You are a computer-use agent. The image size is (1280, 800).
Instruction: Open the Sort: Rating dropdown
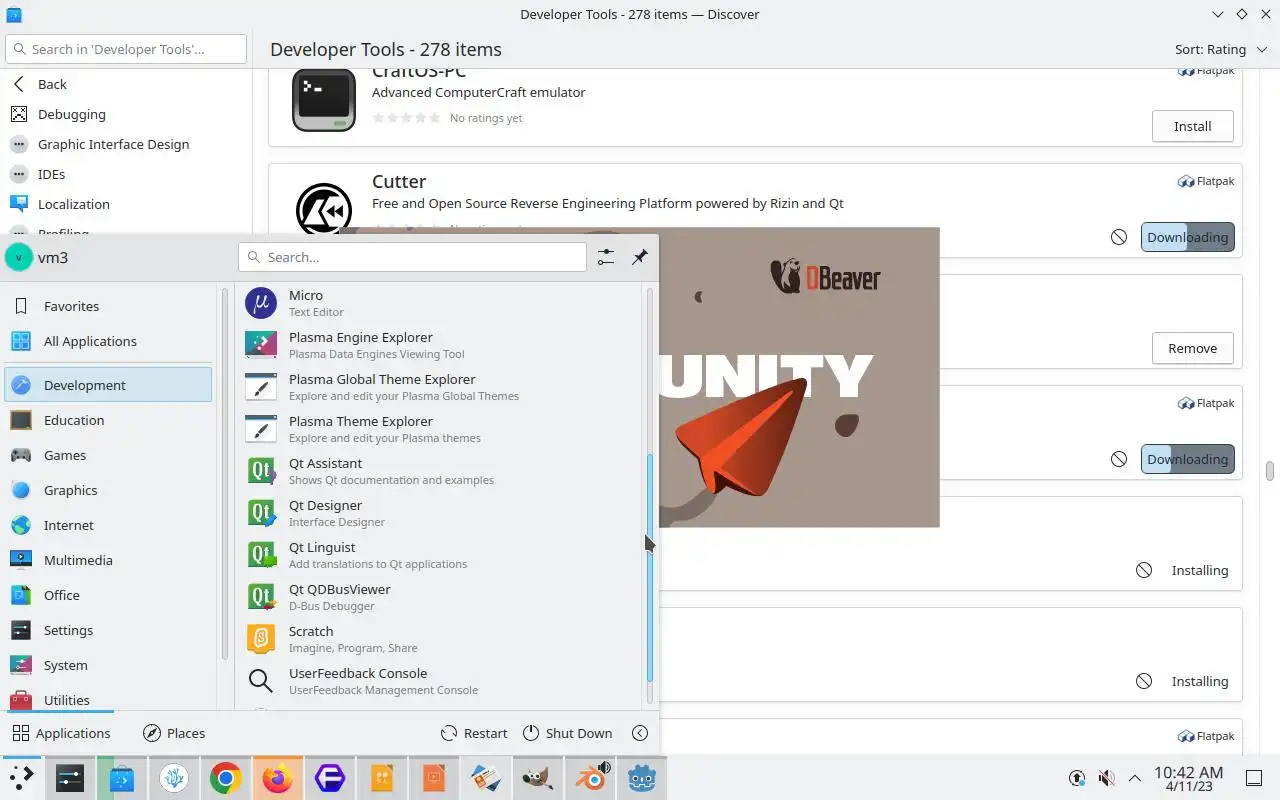pos(1219,49)
